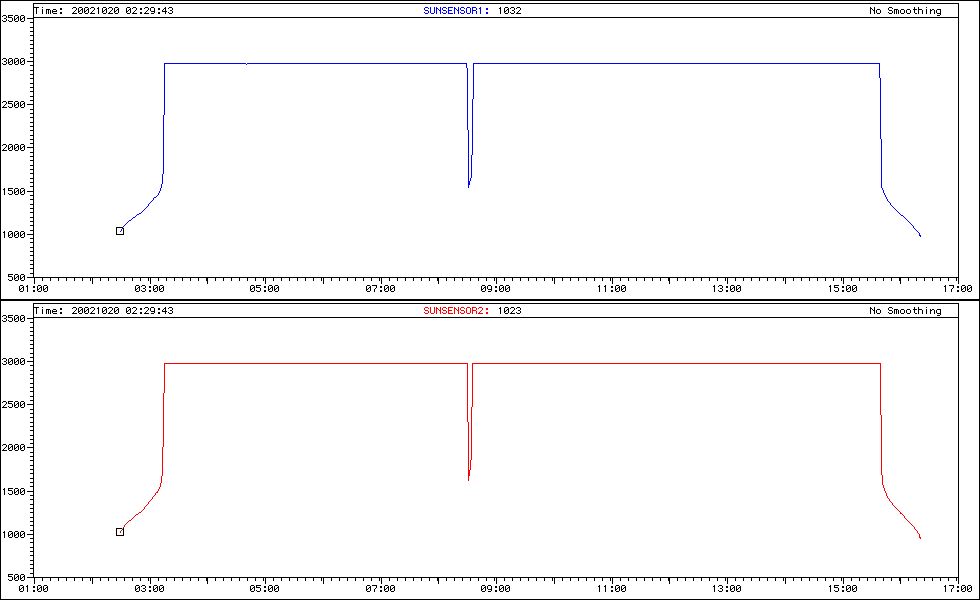Click the 09:00 axis label in top plot
Viewport: 980px width, 600px height.
click(496, 289)
